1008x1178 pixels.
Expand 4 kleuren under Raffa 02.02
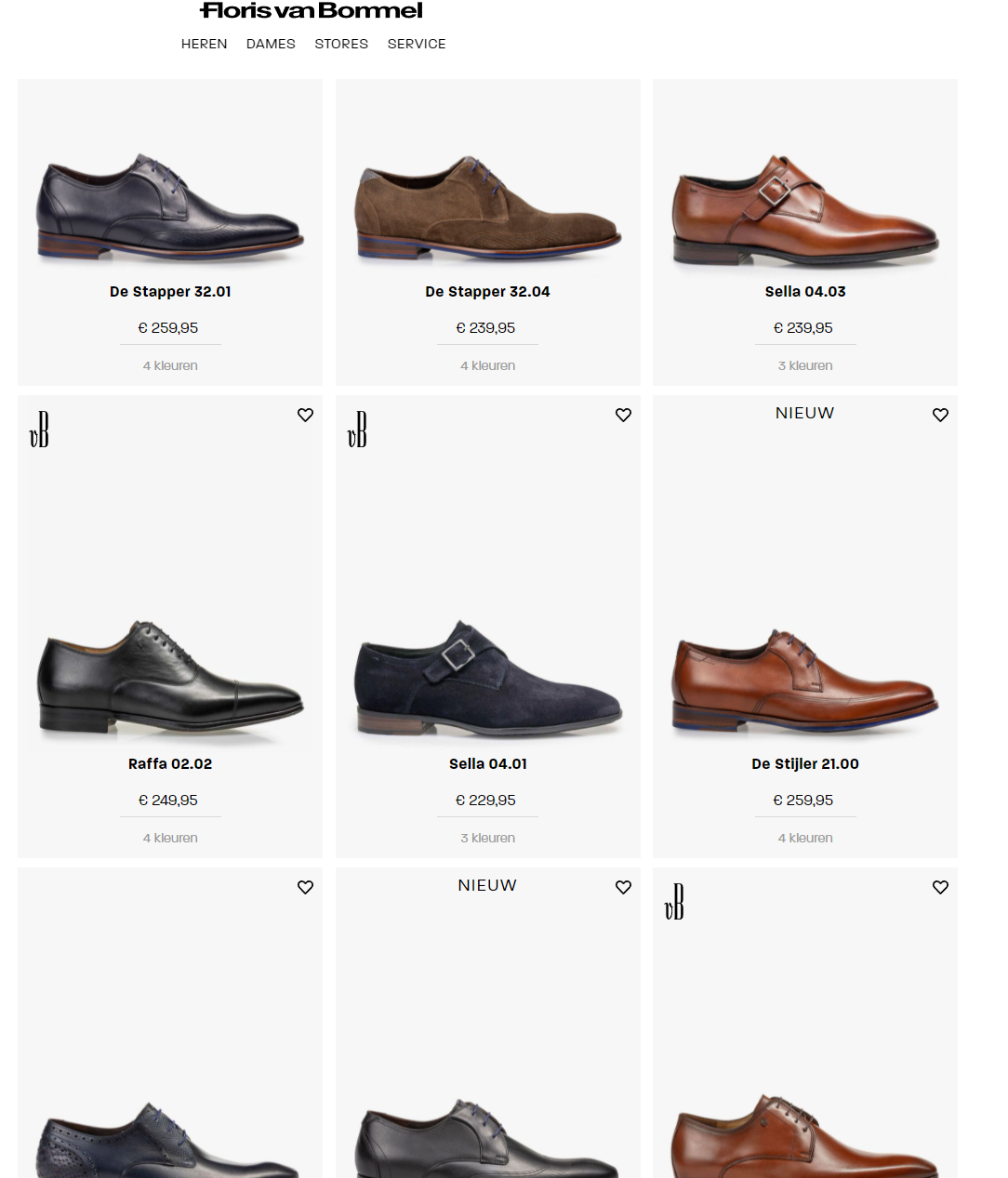pos(170,838)
